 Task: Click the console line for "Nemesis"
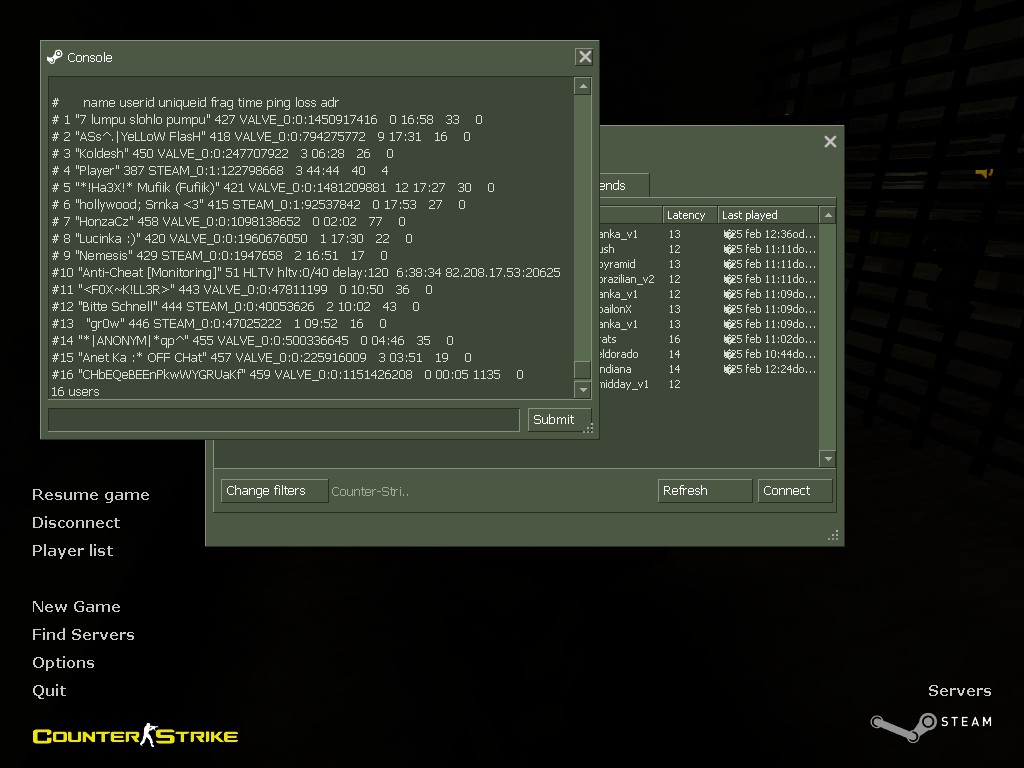(x=219, y=255)
